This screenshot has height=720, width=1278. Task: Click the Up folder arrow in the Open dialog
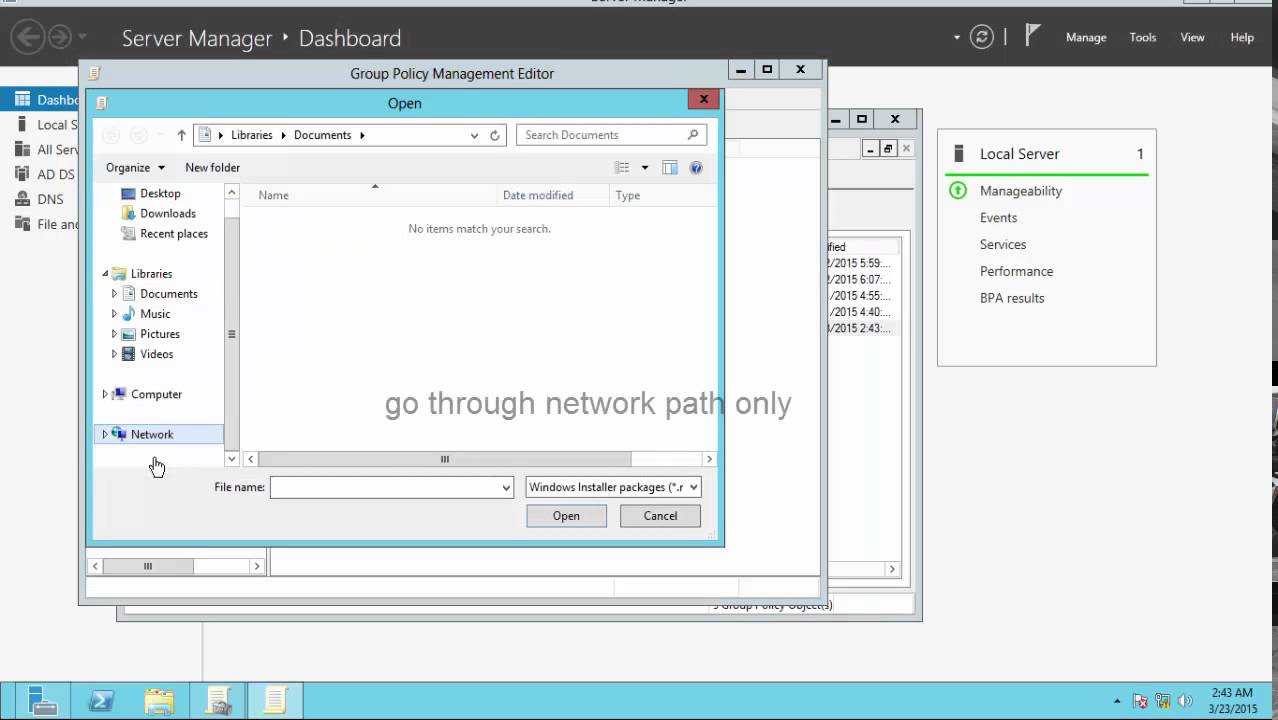[x=181, y=135]
